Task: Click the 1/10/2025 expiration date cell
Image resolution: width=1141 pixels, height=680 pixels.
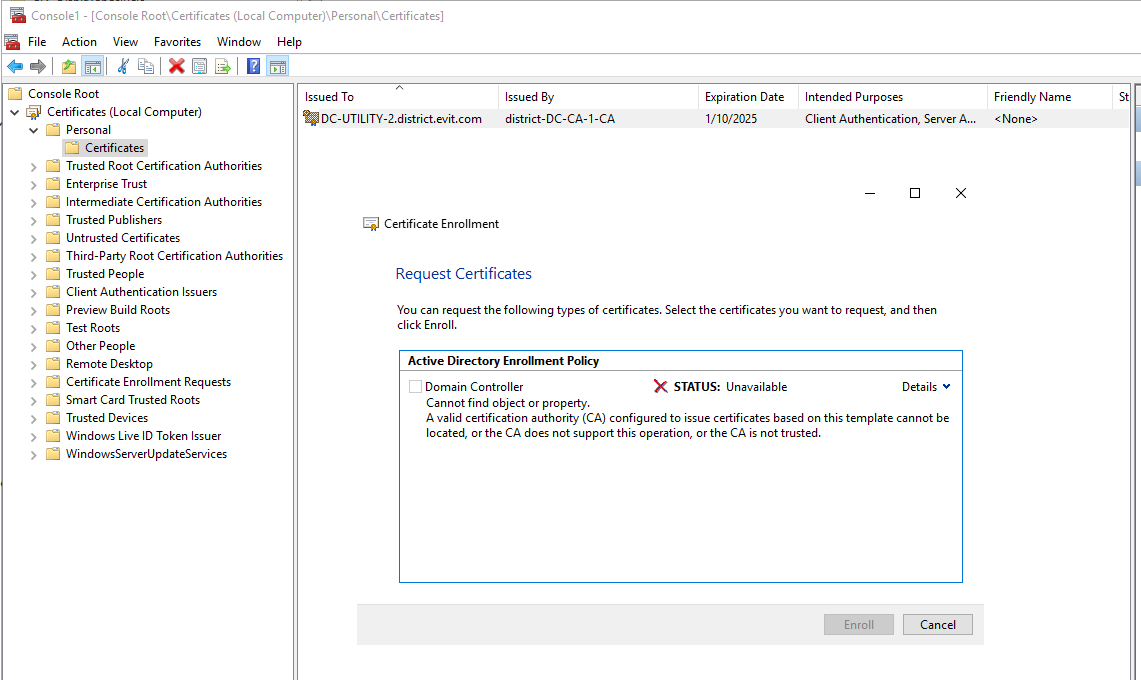Action: pos(731,119)
